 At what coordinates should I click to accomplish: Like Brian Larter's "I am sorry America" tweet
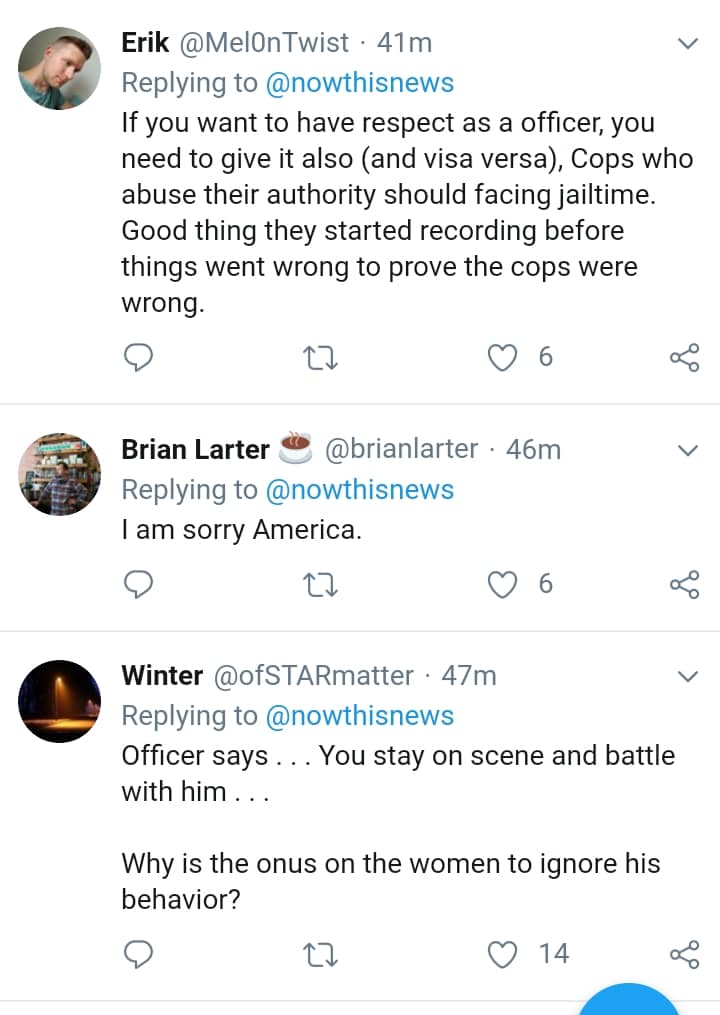[x=503, y=583]
